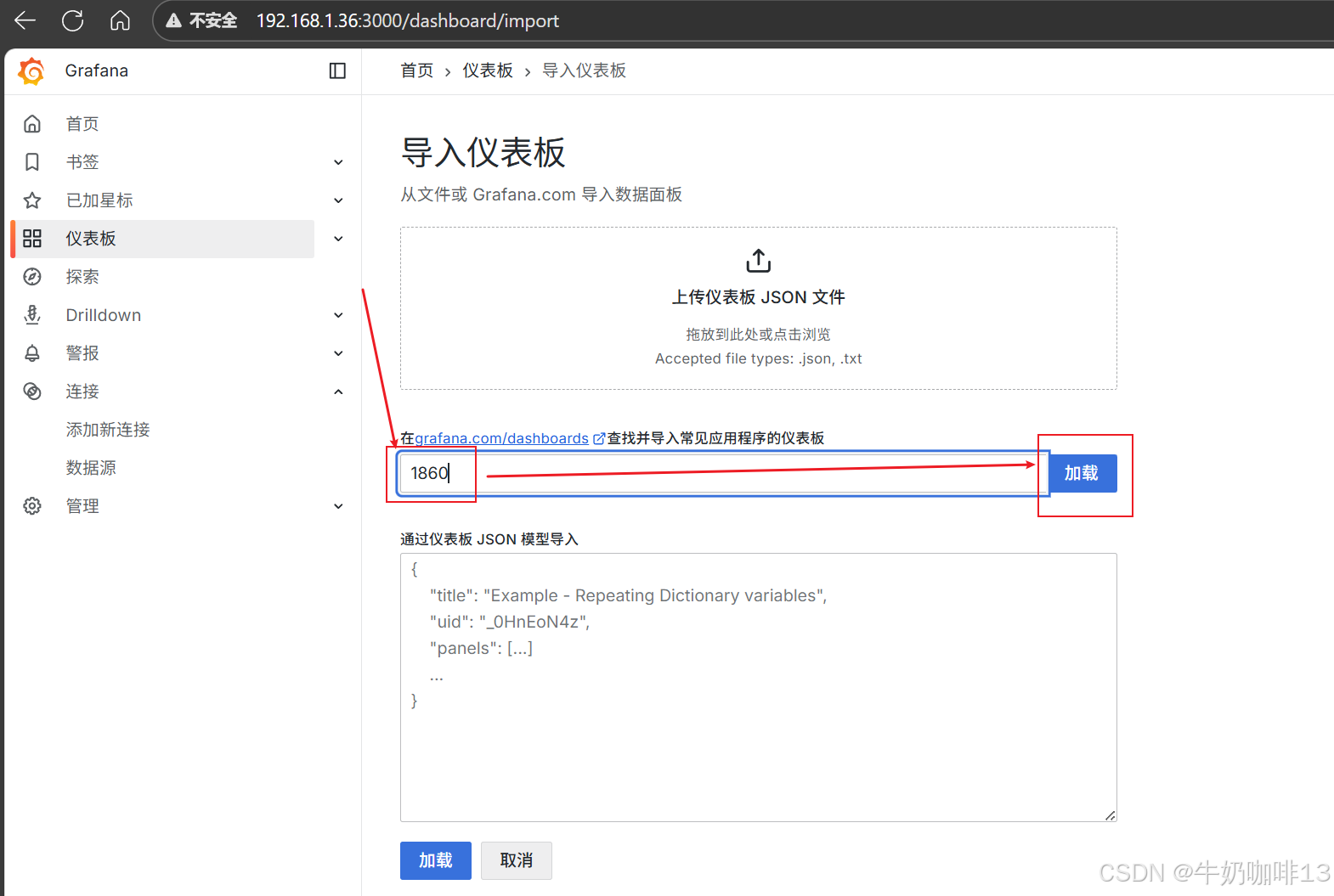Image resolution: width=1334 pixels, height=896 pixels.
Task: Dock or undock the sidebar menu icon
Action: pos(337,70)
